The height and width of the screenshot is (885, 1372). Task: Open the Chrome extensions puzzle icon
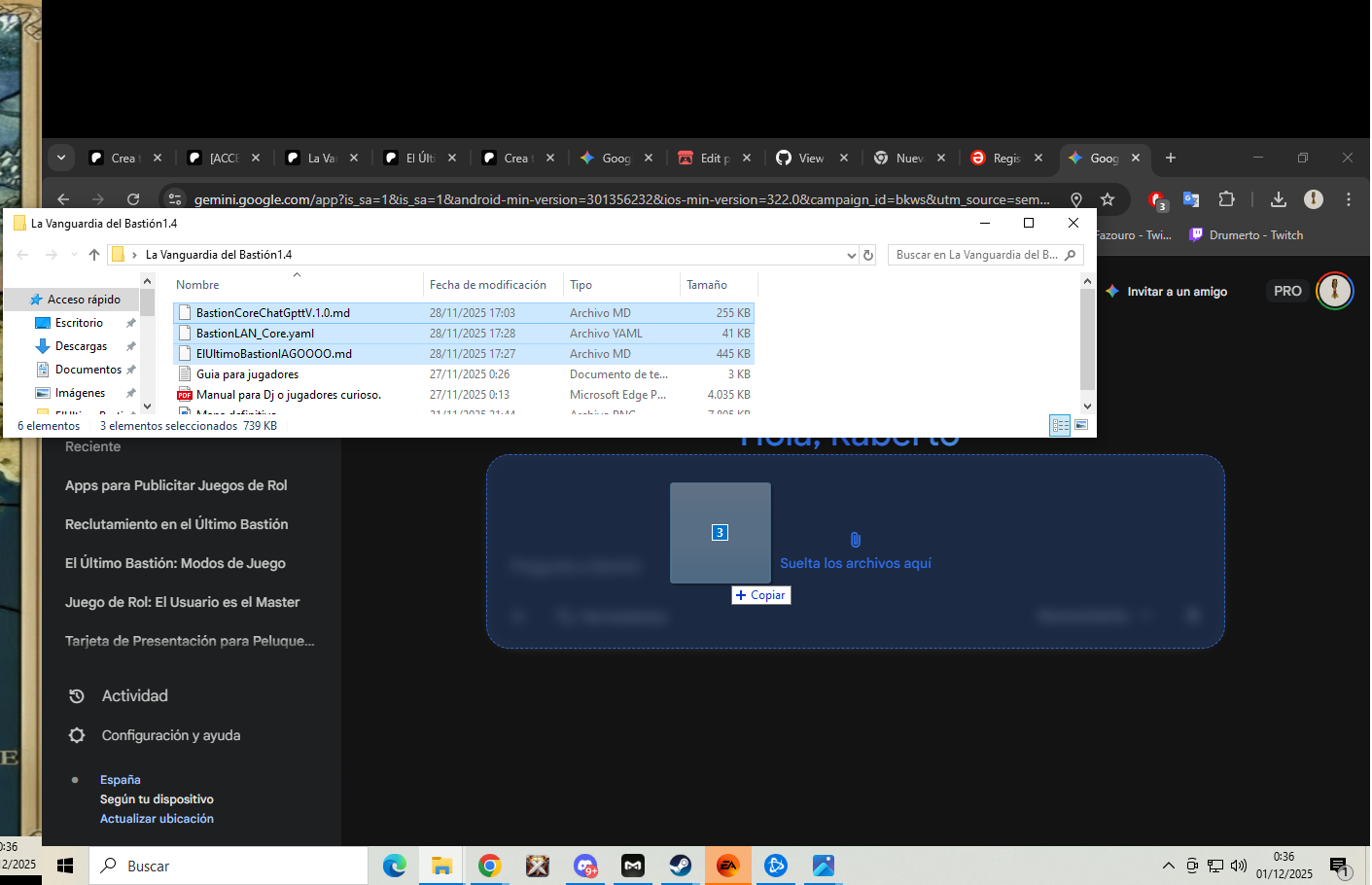tap(1227, 199)
